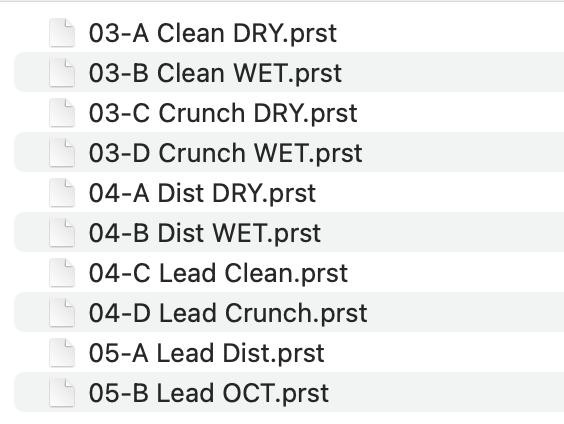Select the 05-B Lead OCT.prst file icon
Screen dimensions: 564x424
click(62, 393)
